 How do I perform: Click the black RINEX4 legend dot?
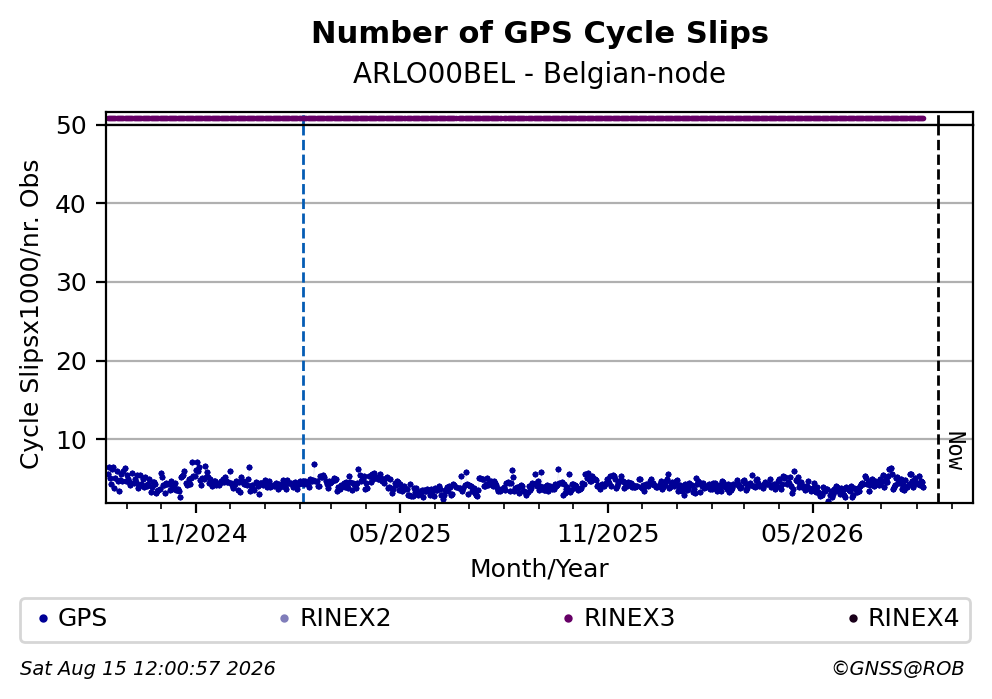853,619
